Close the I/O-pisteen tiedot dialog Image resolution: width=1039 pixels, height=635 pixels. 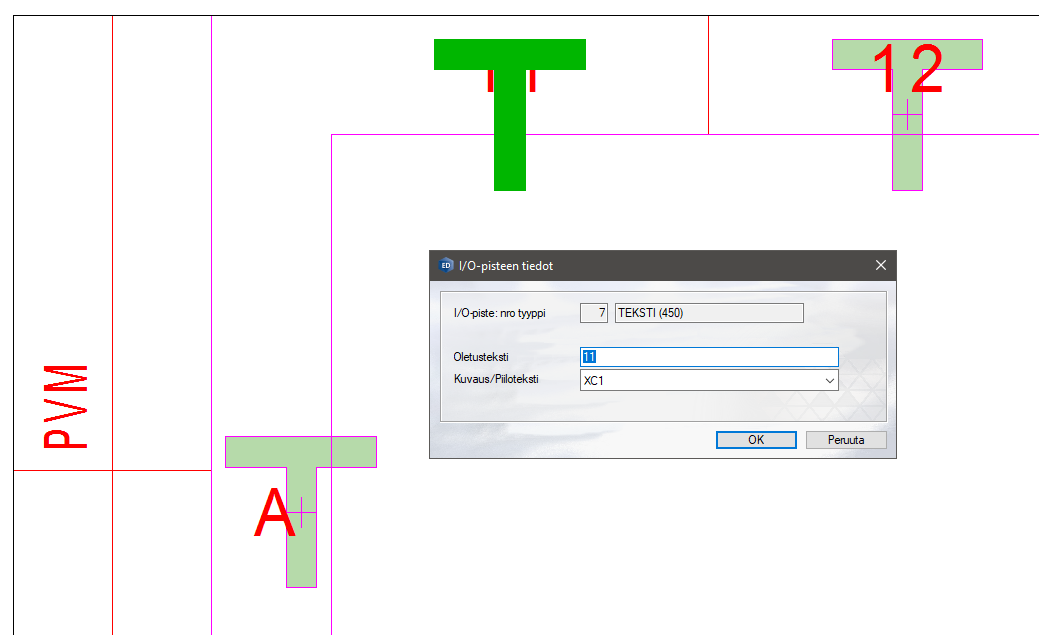pyautogui.click(x=881, y=265)
